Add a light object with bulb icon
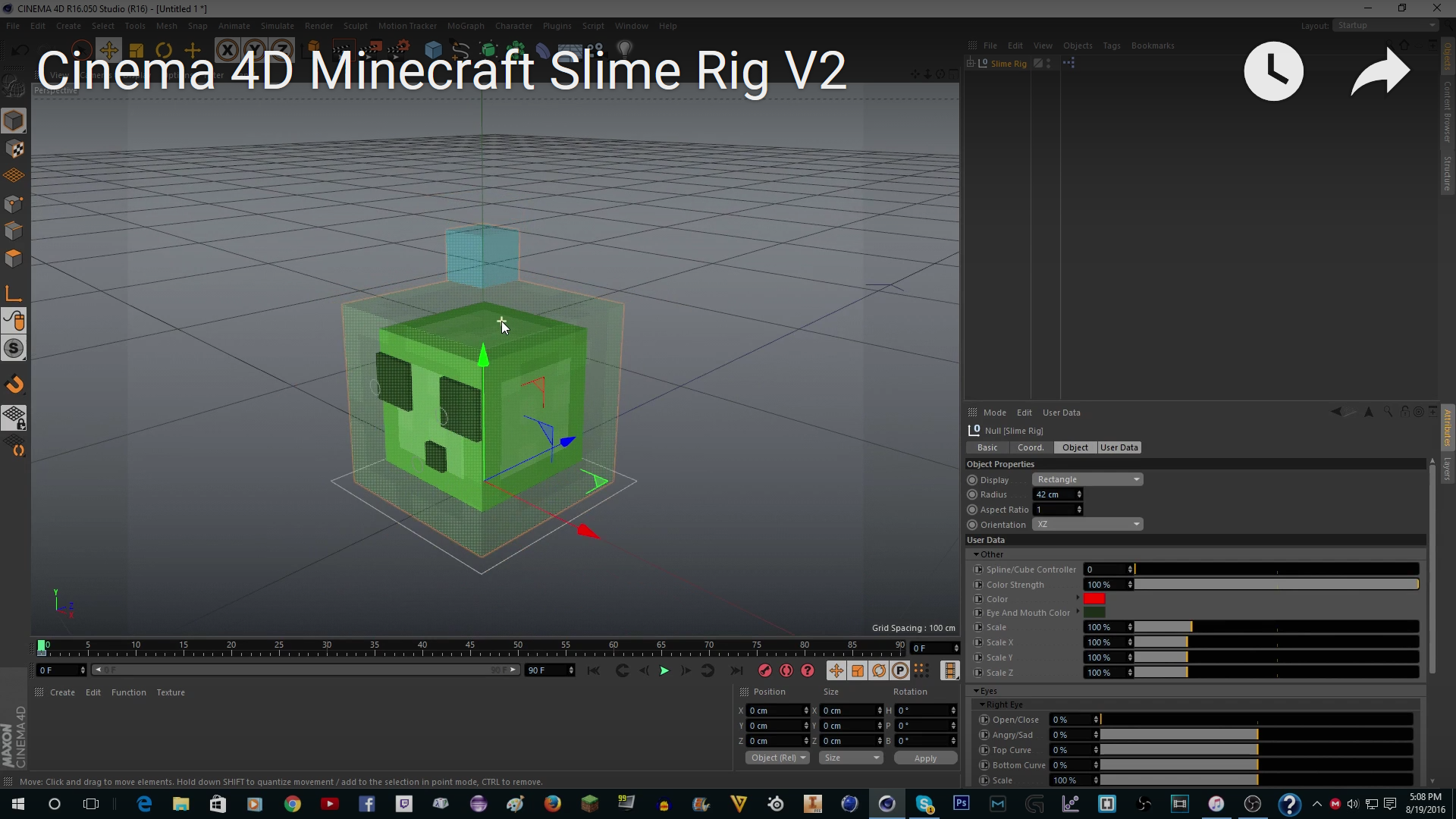 click(x=625, y=49)
